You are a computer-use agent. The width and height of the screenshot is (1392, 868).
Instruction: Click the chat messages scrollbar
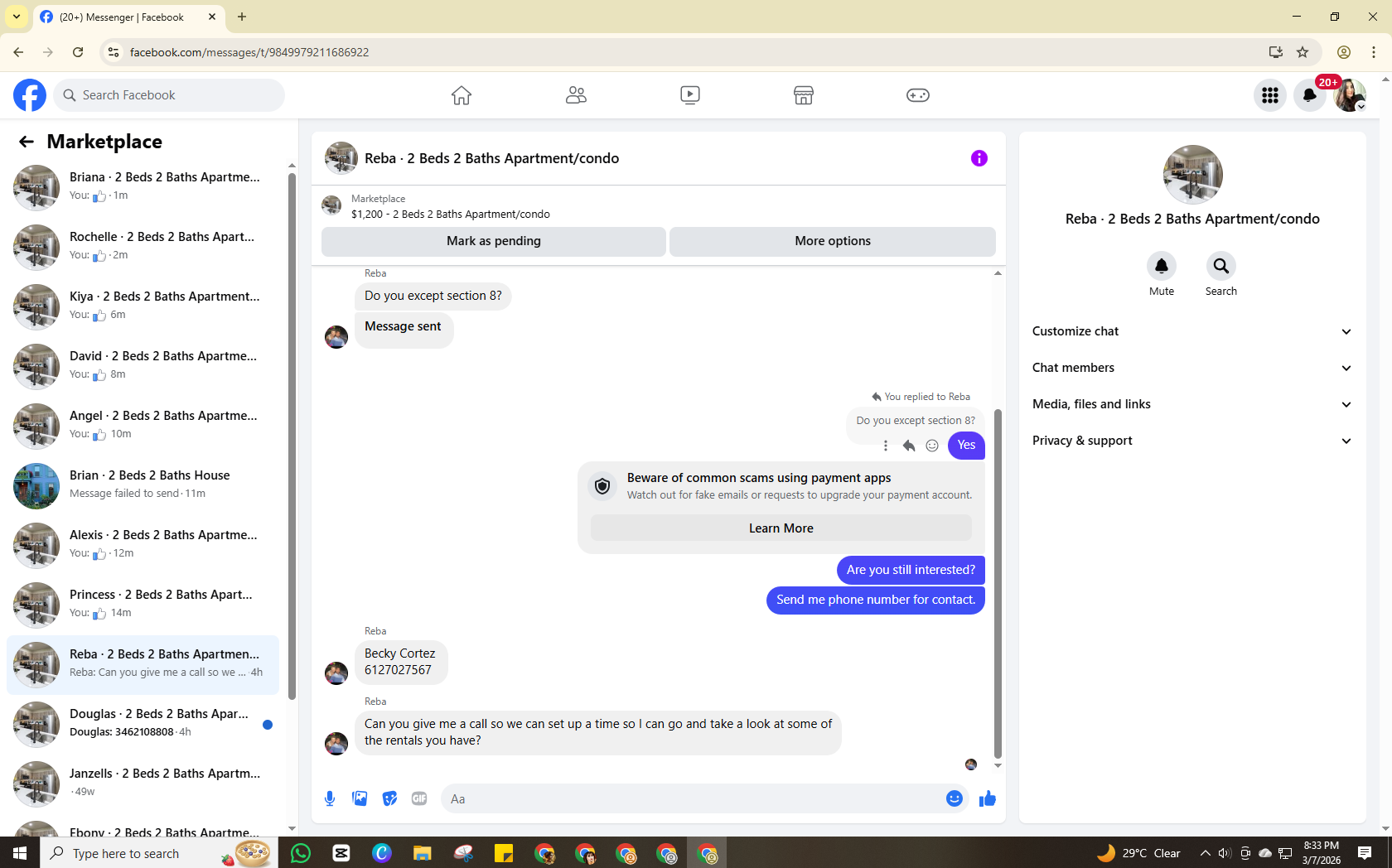click(998, 584)
